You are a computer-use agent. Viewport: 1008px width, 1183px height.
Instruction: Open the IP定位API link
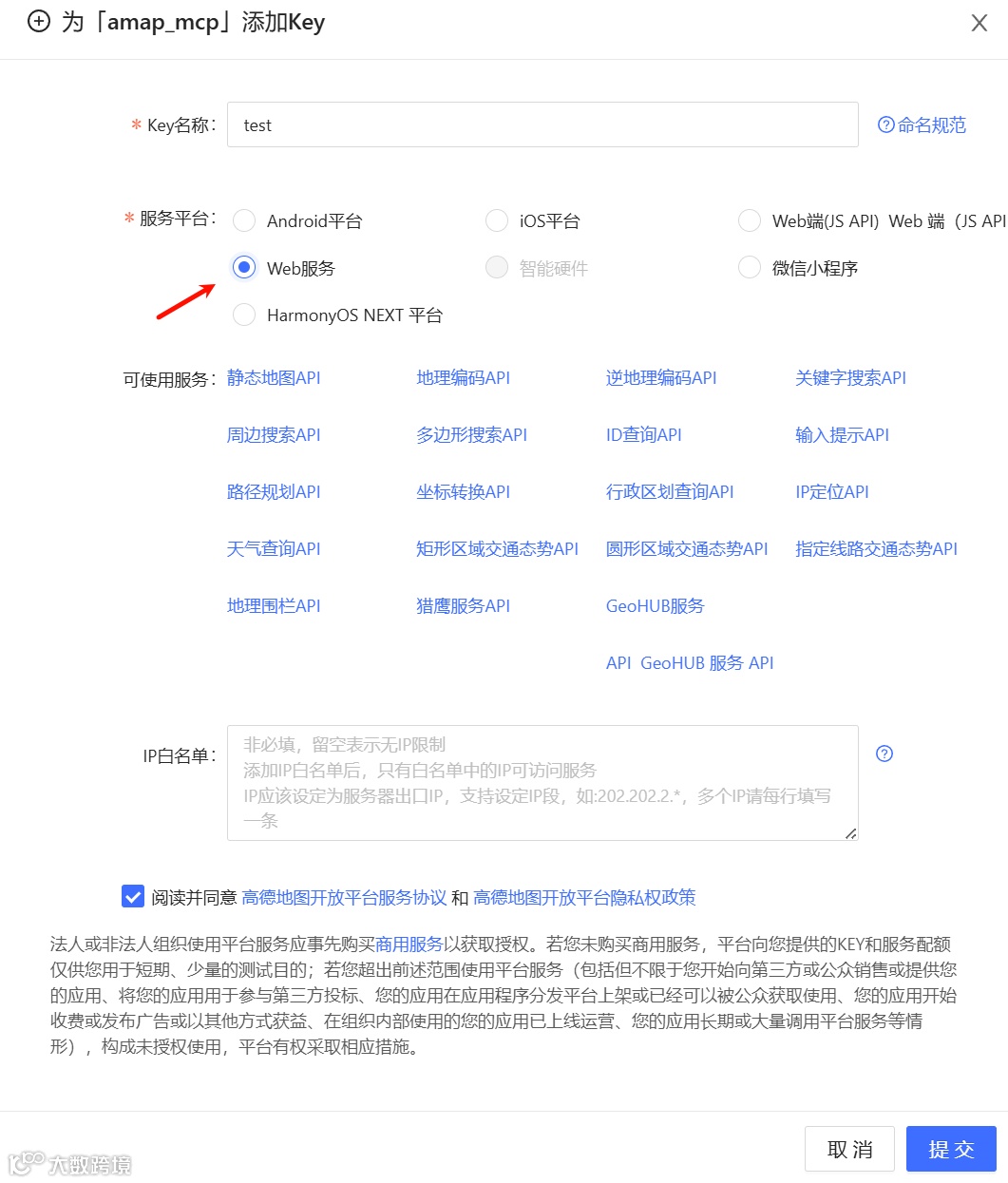832,491
